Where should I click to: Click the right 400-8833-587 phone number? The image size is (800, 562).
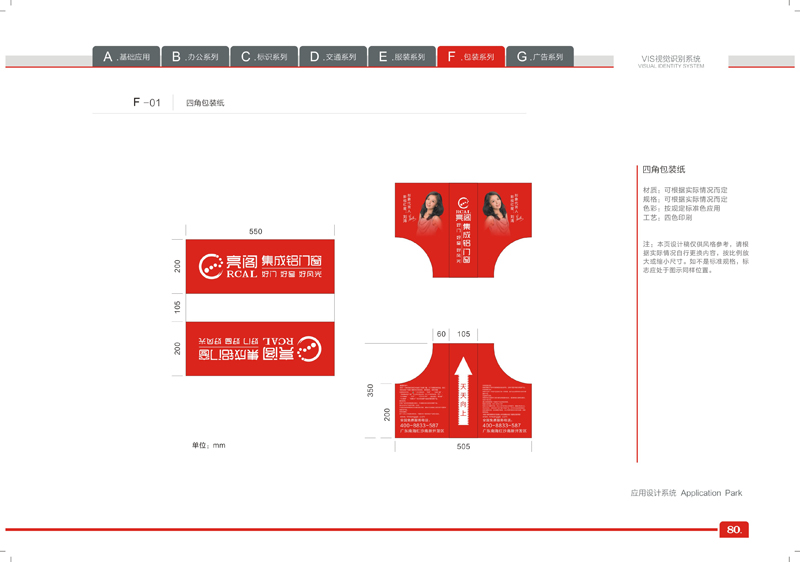tap(502, 425)
